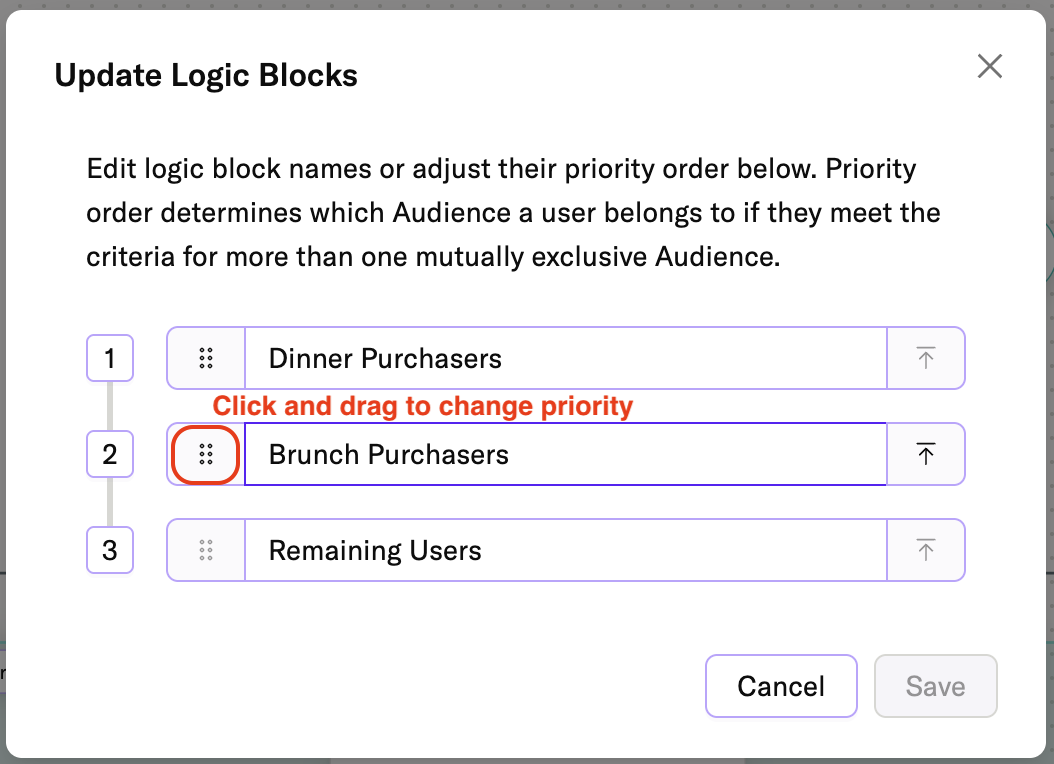Move Brunch Purchasers to top priority via arrow
The width and height of the screenshot is (1054, 764).
tap(926, 454)
